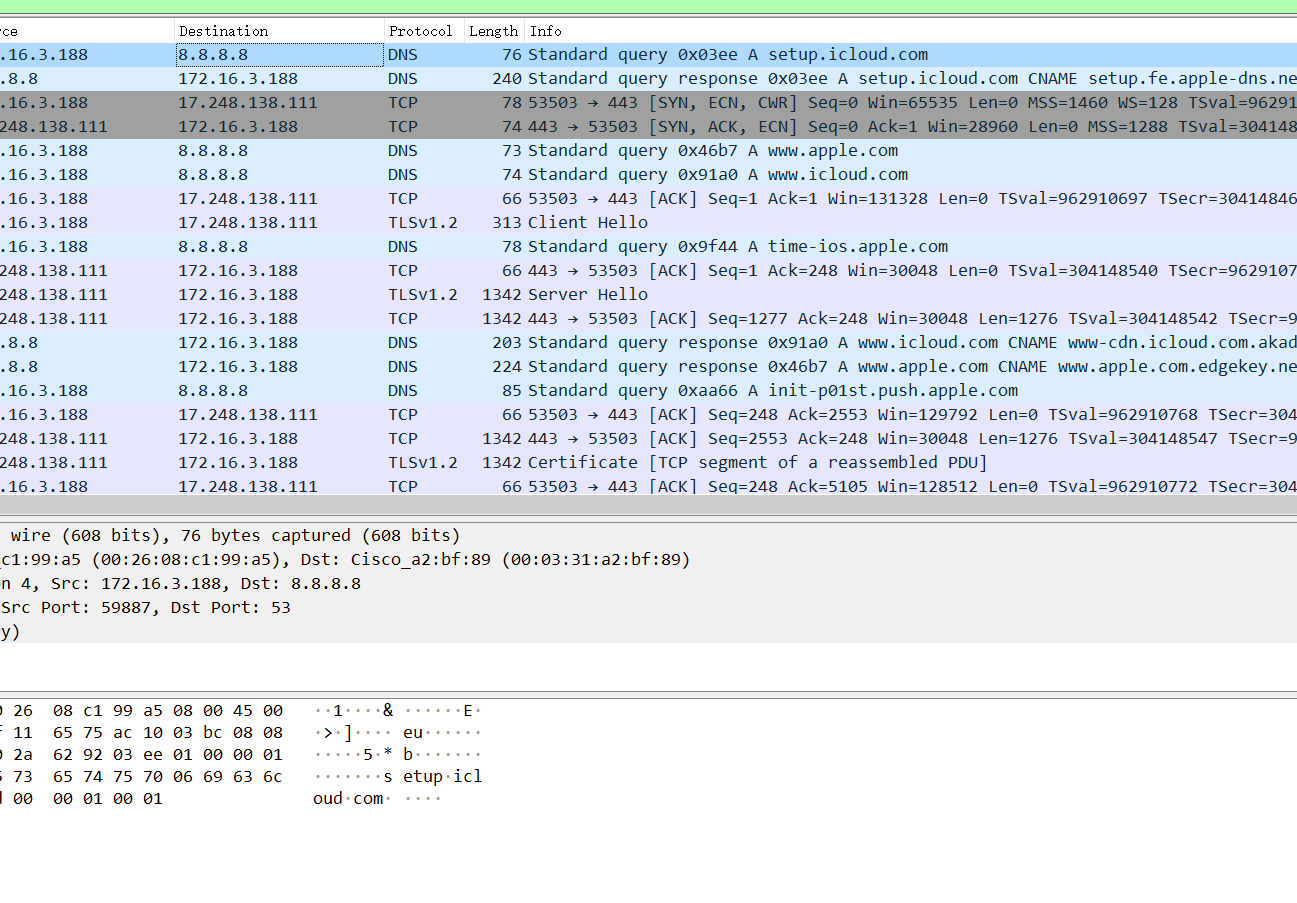Select IP line Src 172.16.3.188, Dst 8.8.8.8

(x=648, y=584)
